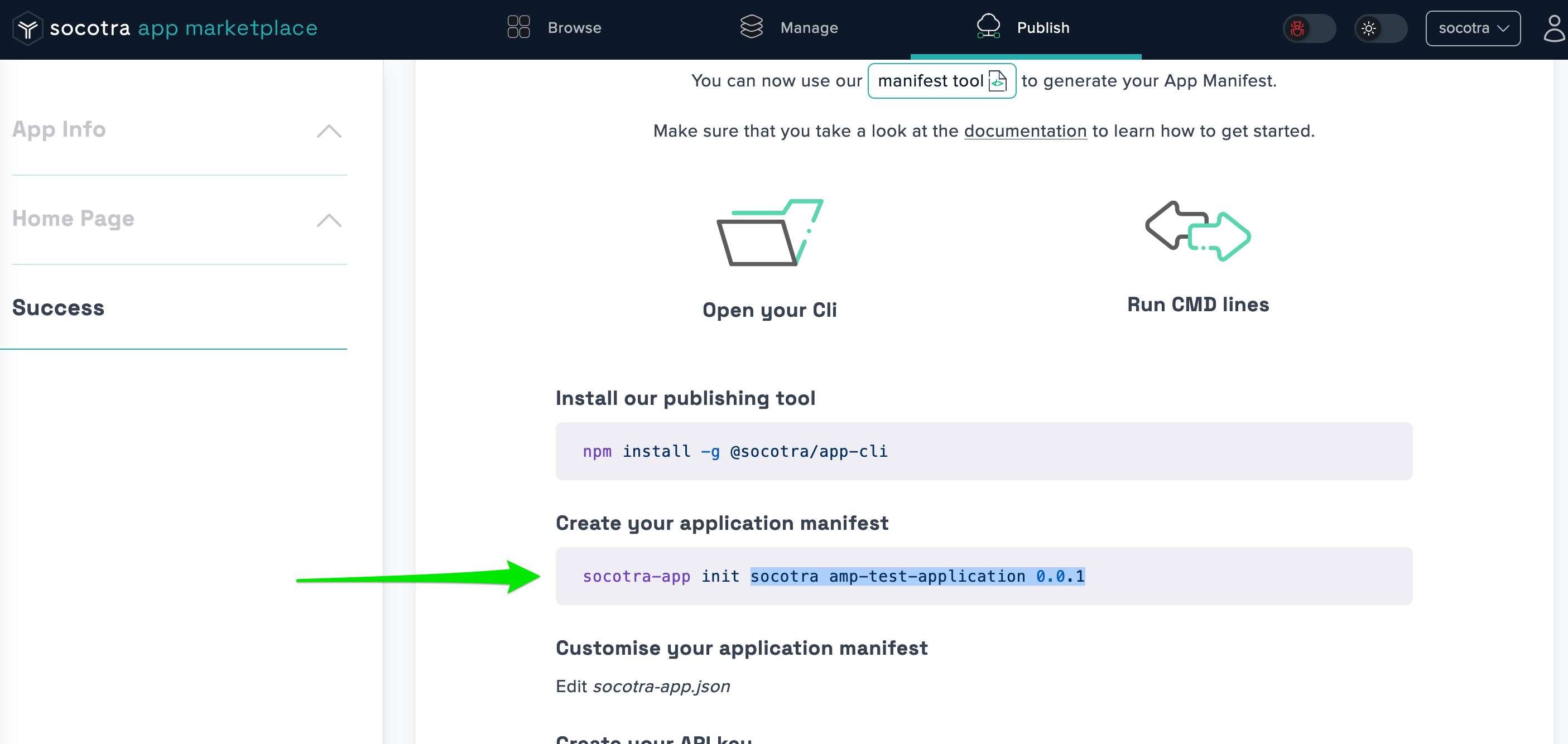1568x744 pixels.
Task: Click the Browse grid icon
Action: tap(518, 27)
